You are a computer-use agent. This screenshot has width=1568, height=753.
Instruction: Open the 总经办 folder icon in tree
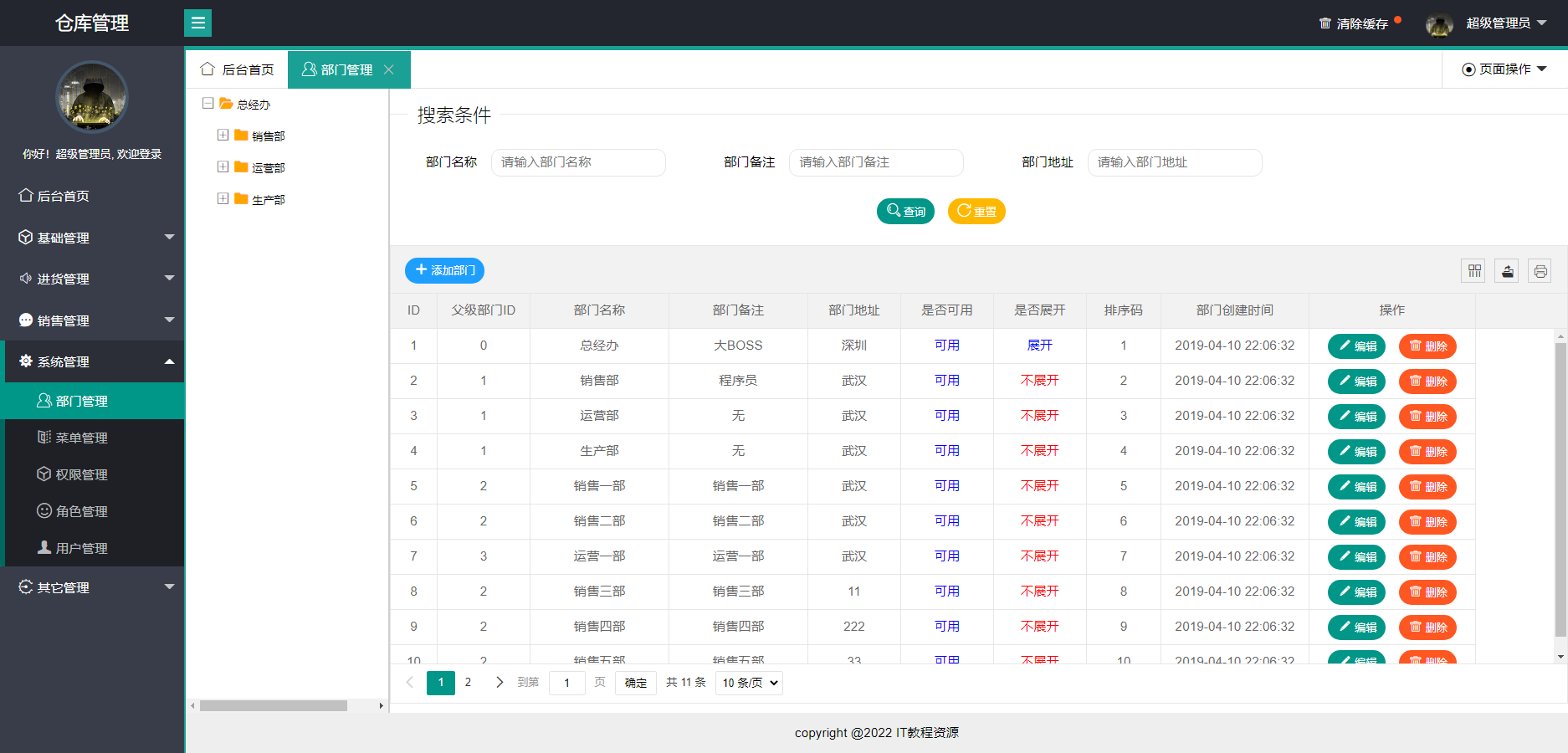(226, 104)
